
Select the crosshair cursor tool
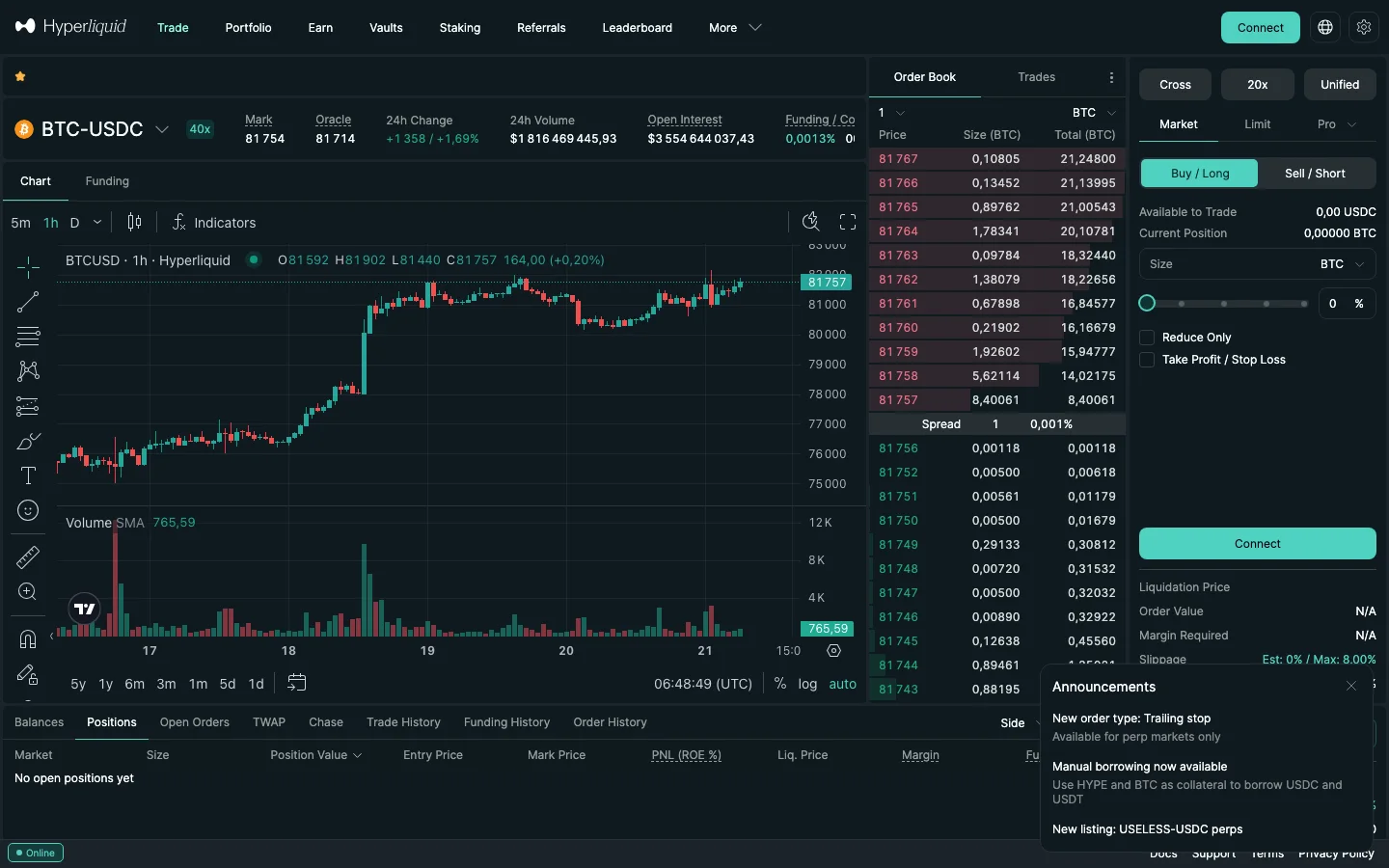[x=28, y=266]
